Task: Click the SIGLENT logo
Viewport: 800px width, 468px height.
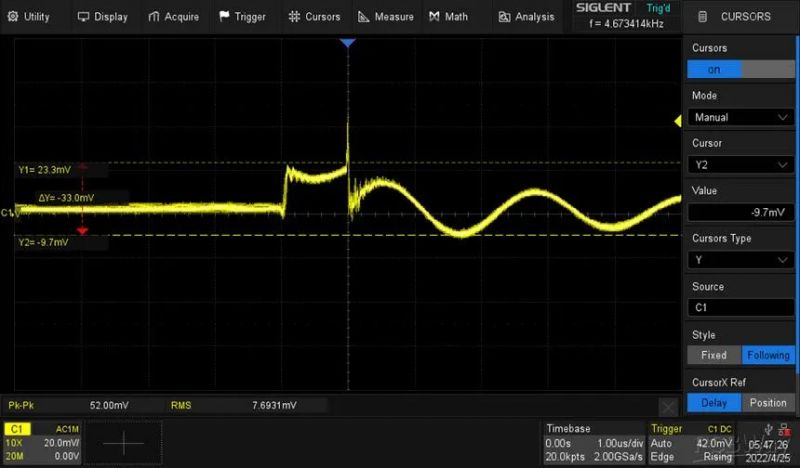Action: 603,8
